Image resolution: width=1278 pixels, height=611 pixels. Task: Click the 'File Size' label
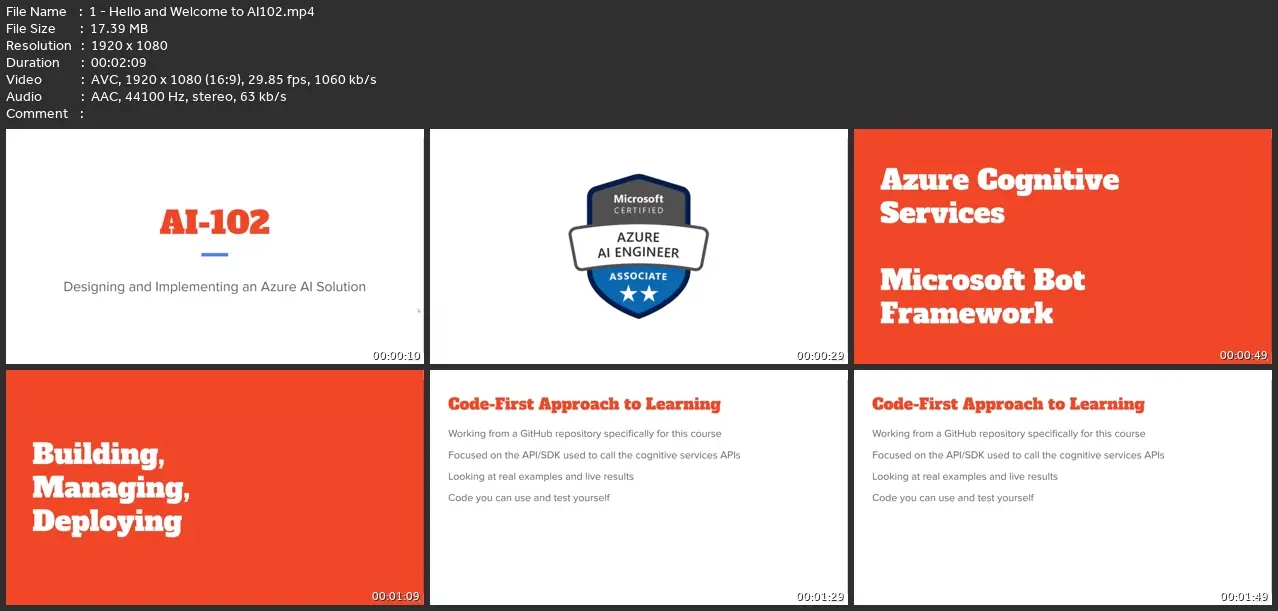[31, 29]
